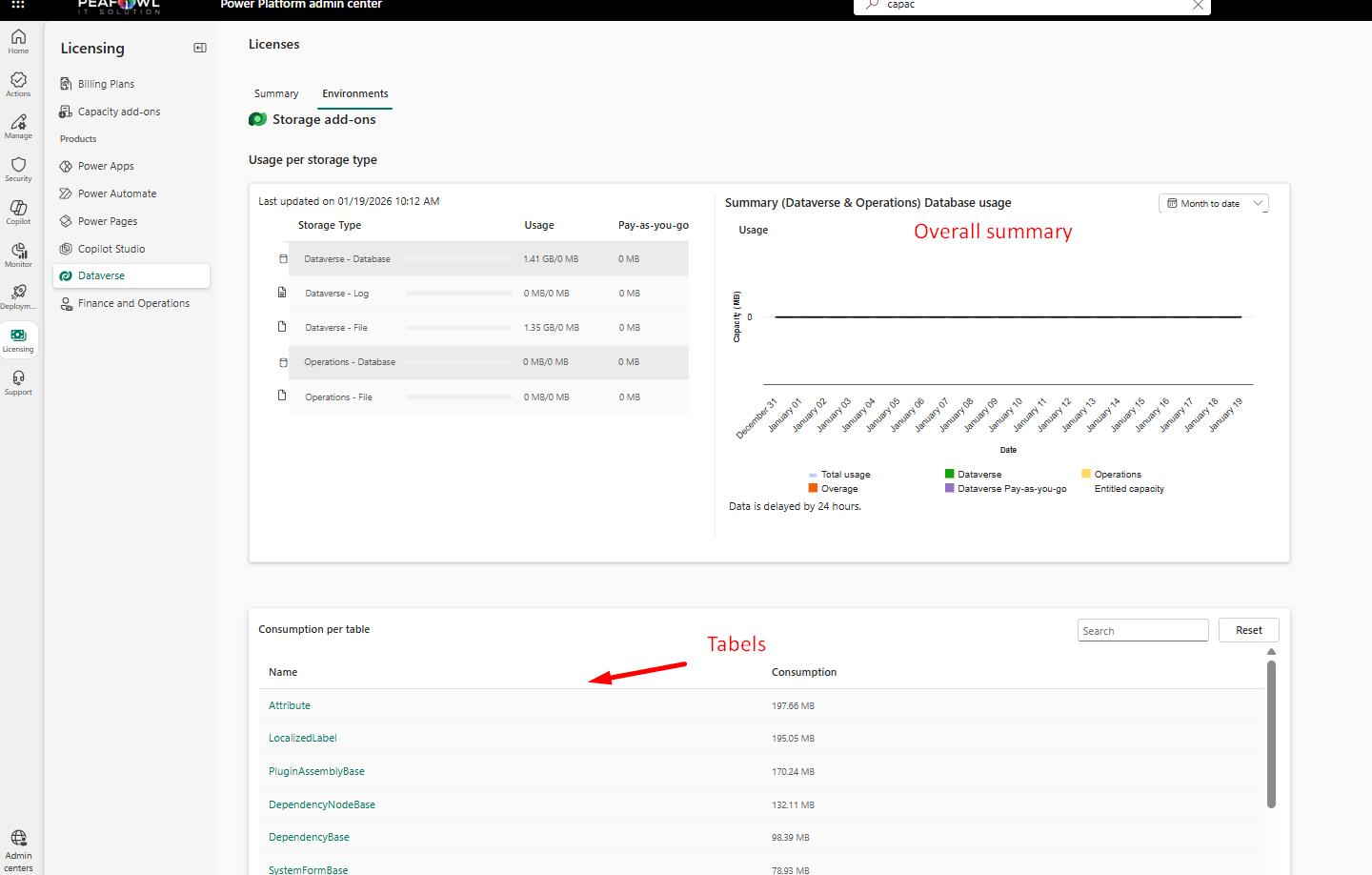1372x875 pixels.
Task: Click the Storage Type column header
Action: point(330,225)
